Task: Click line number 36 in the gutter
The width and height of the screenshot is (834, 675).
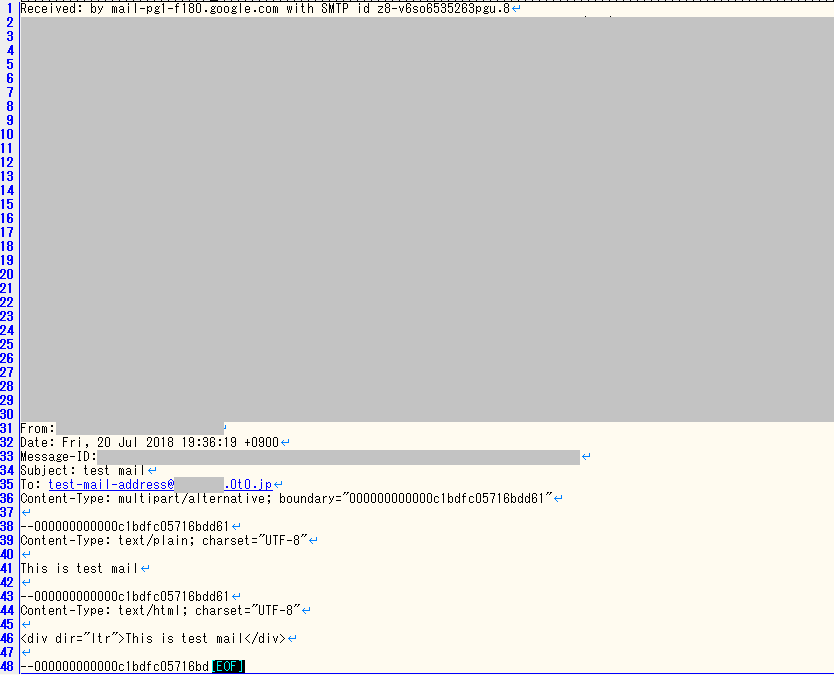Action: tap(7, 498)
